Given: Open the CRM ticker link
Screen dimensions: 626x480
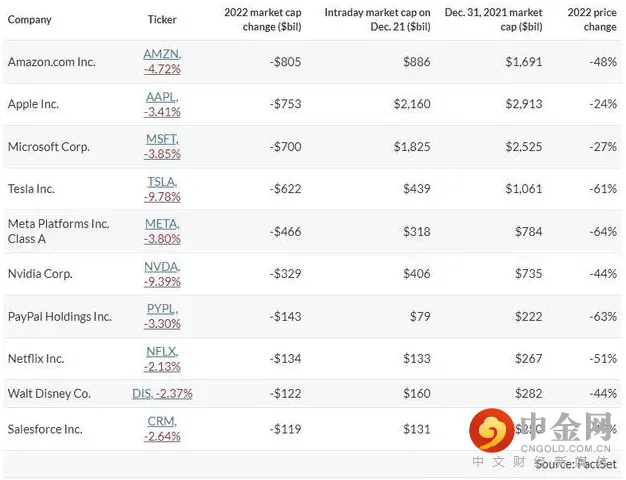Looking at the screenshot, I should tap(161, 421).
